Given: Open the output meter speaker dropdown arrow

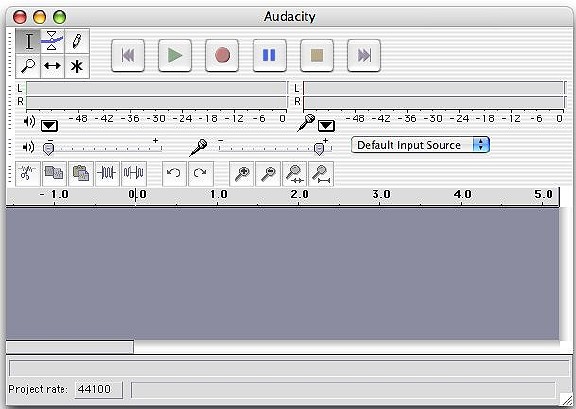Looking at the screenshot, I should [49, 126].
